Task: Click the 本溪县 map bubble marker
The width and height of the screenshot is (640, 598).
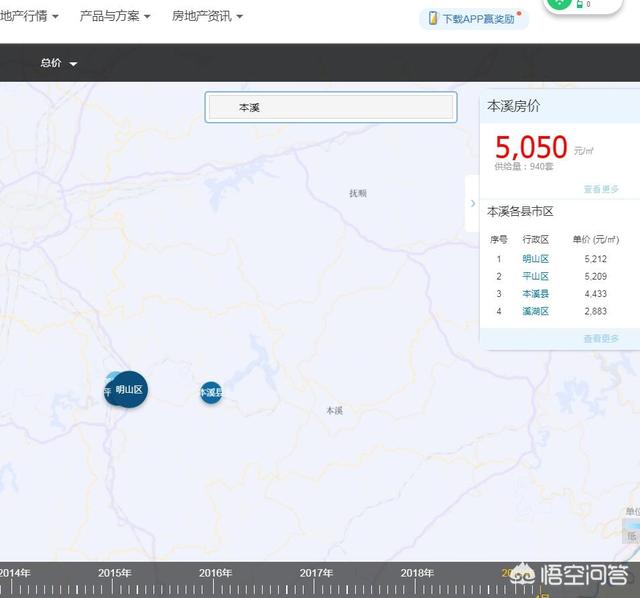Action: coord(211,393)
